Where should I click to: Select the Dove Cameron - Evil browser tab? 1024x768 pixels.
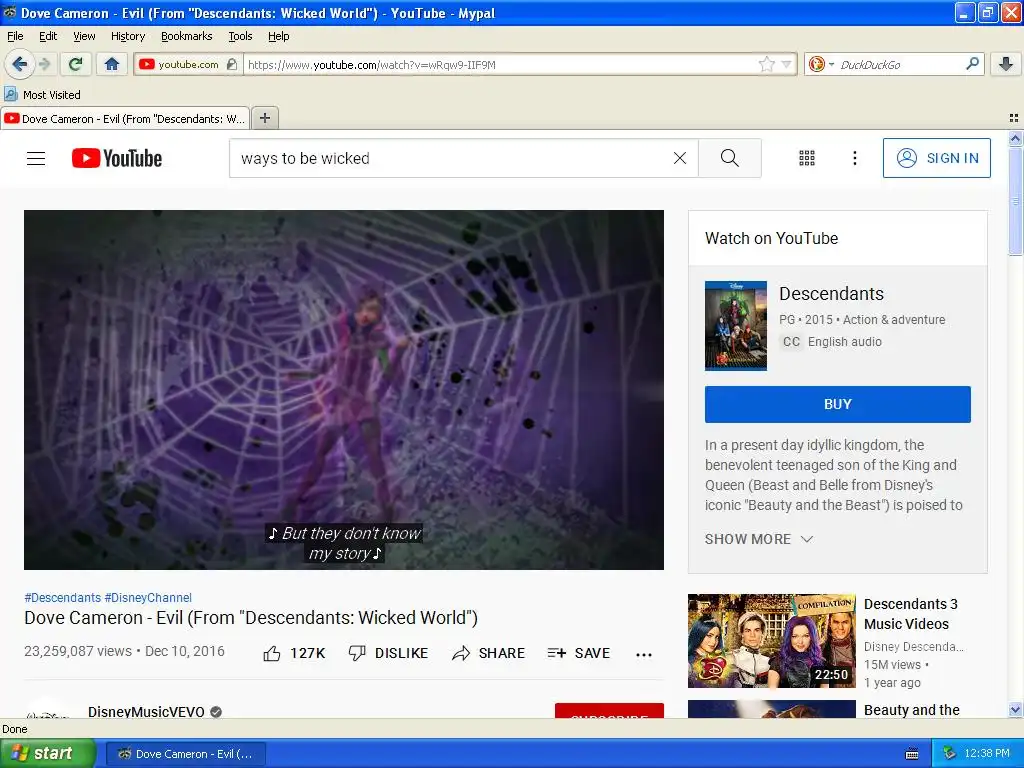[125, 118]
